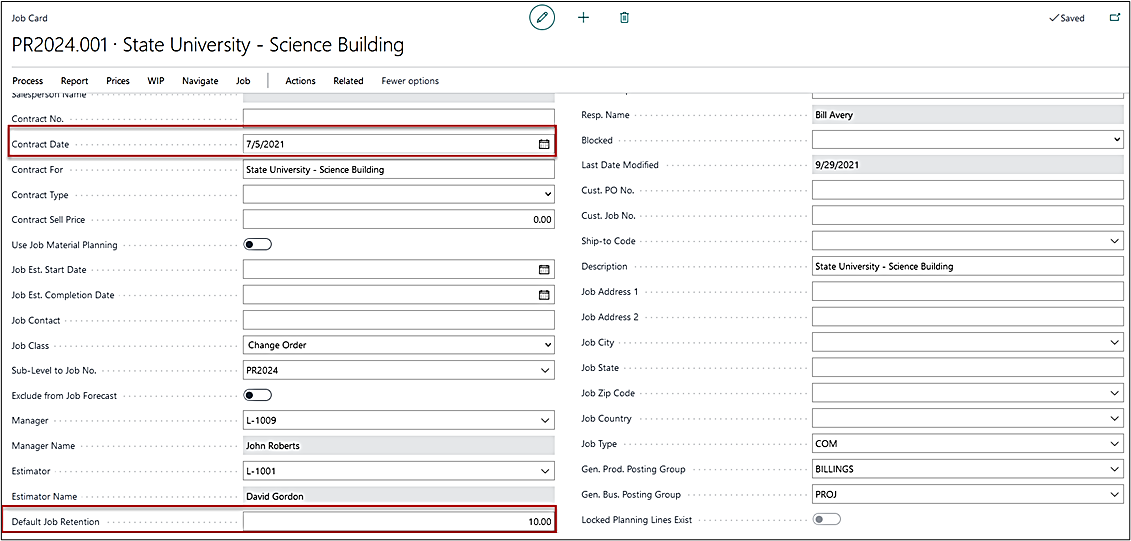
Task: Open Job Est. Start Date calendar picker
Action: 544,270
